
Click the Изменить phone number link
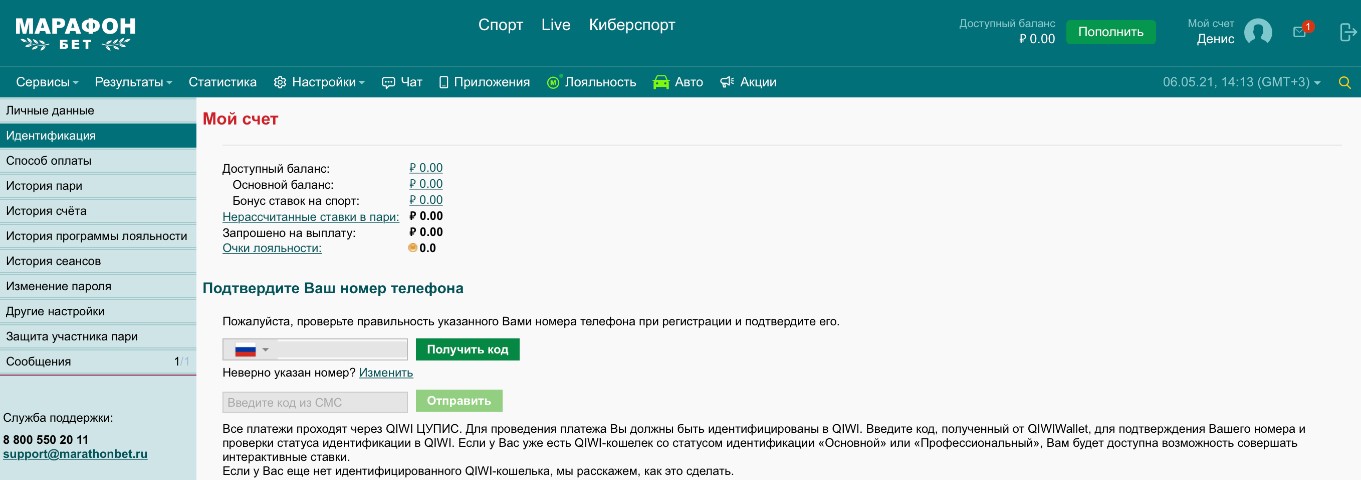[386, 373]
